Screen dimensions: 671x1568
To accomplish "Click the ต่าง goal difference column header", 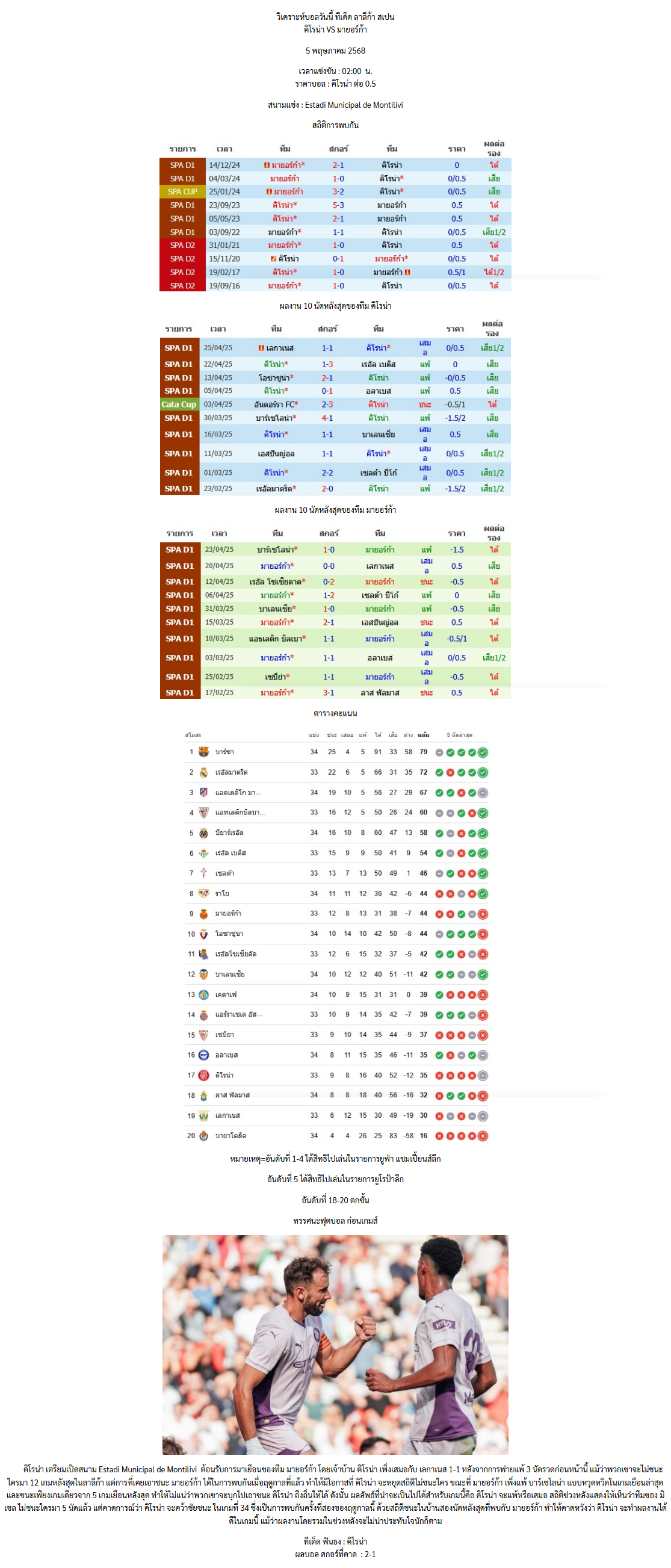I will click(408, 735).
